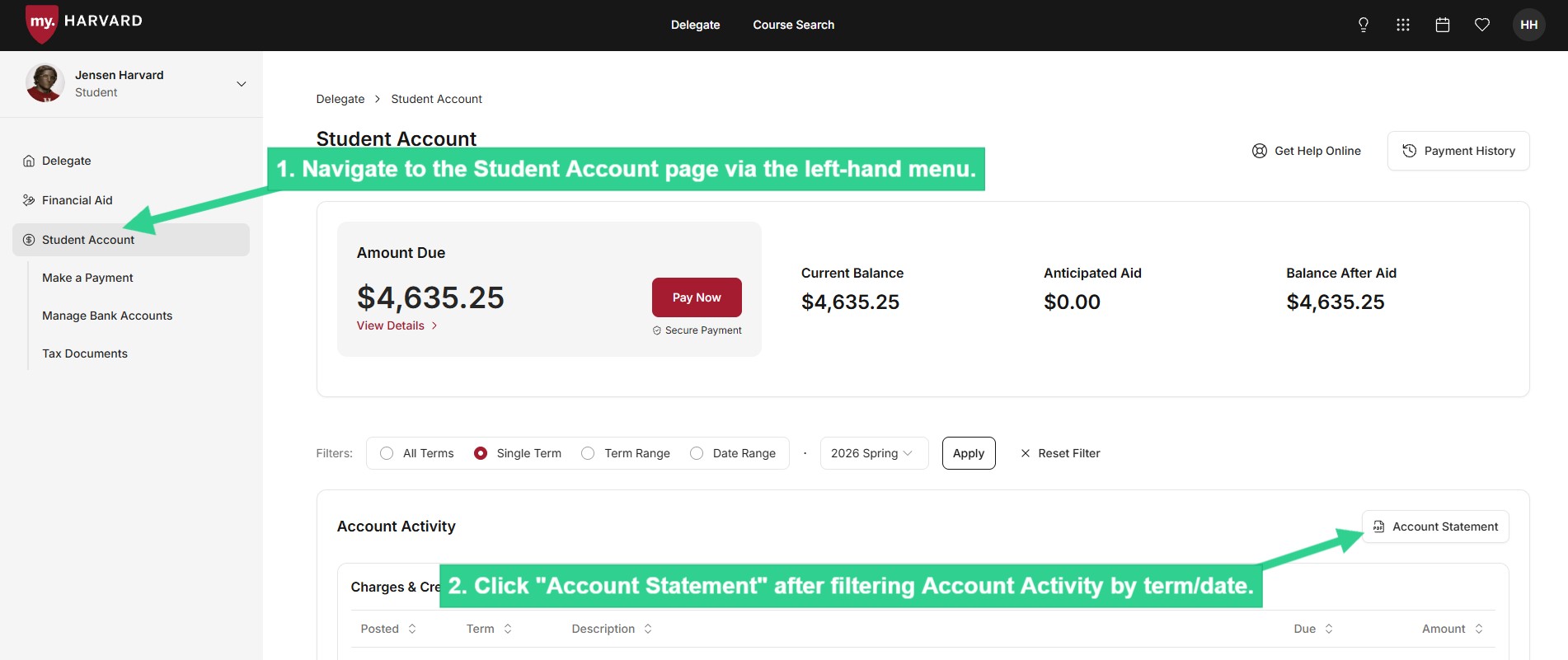This screenshot has width=1568, height=660.
Task: Click the Secure Payment shield icon
Action: coord(657,330)
